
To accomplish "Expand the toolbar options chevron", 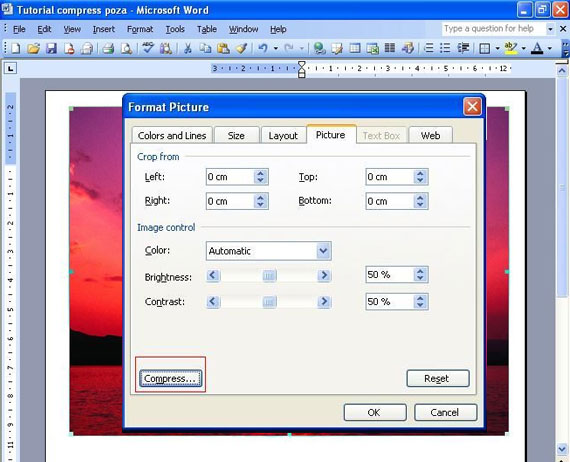I will point(565,48).
